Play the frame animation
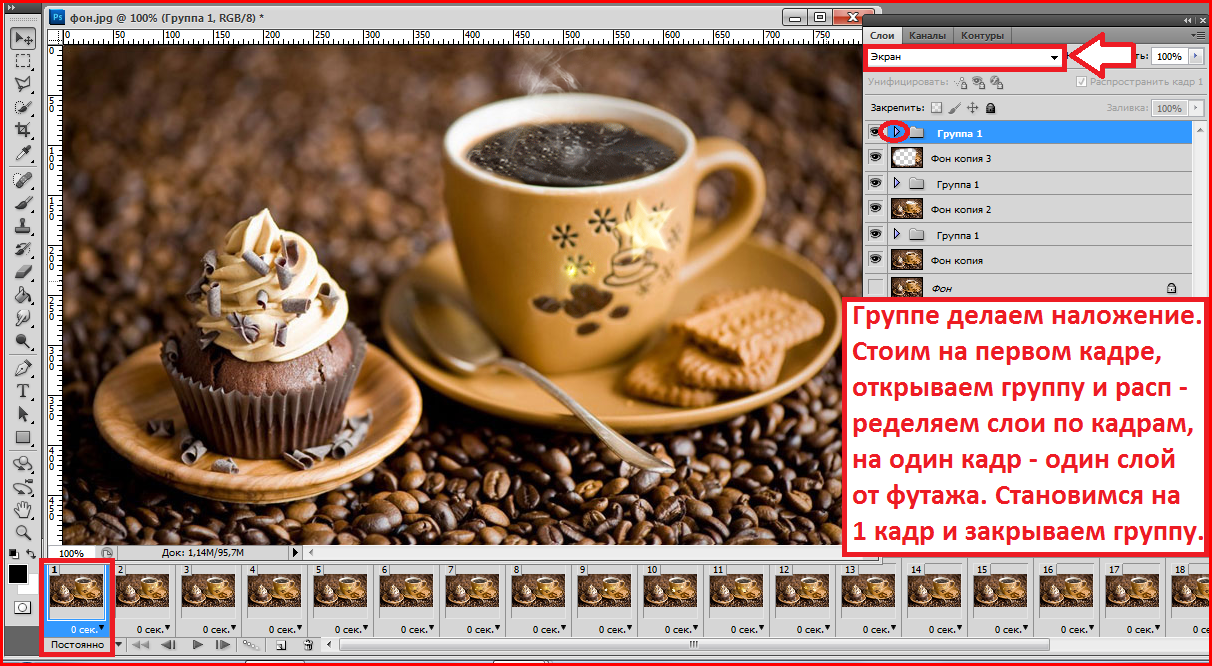Image resolution: width=1212 pixels, height=666 pixels. [197, 646]
